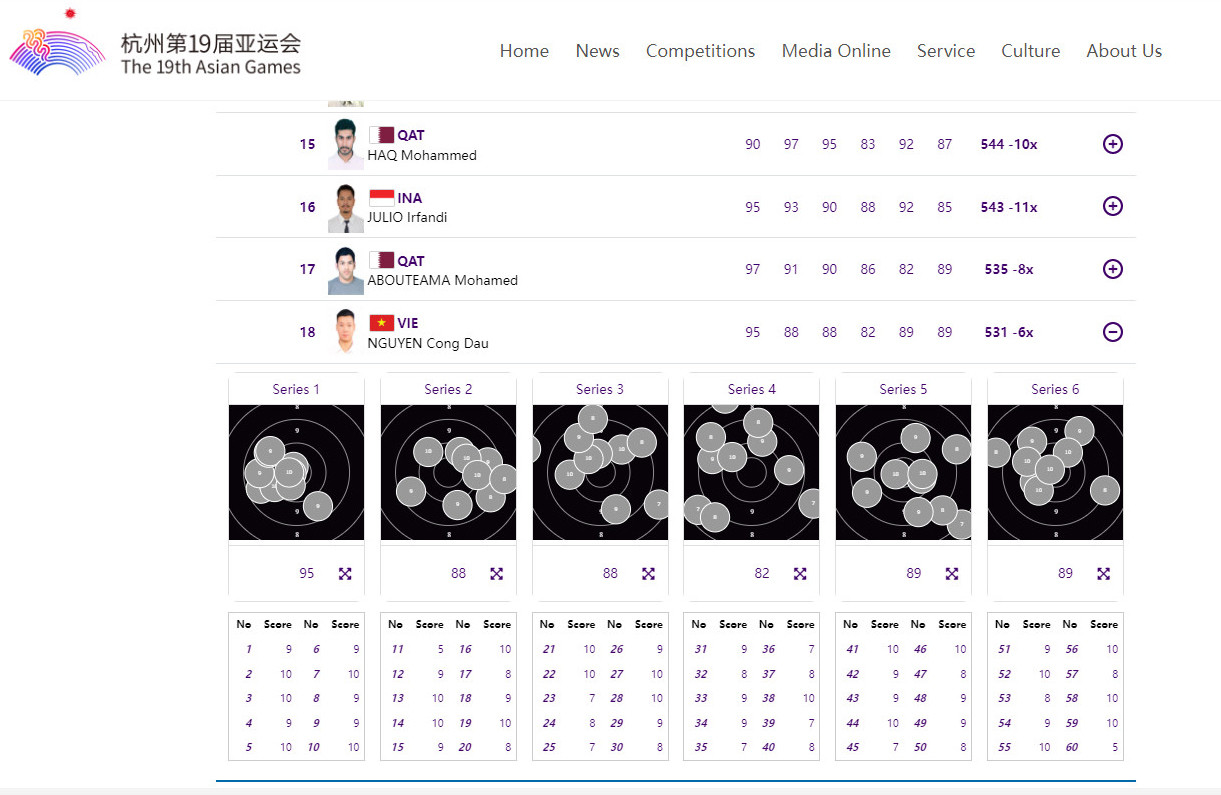Screen dimensions: 1221x795
Task: Click the Series 6 fullscreen icon
Action: coord(1103,574)
